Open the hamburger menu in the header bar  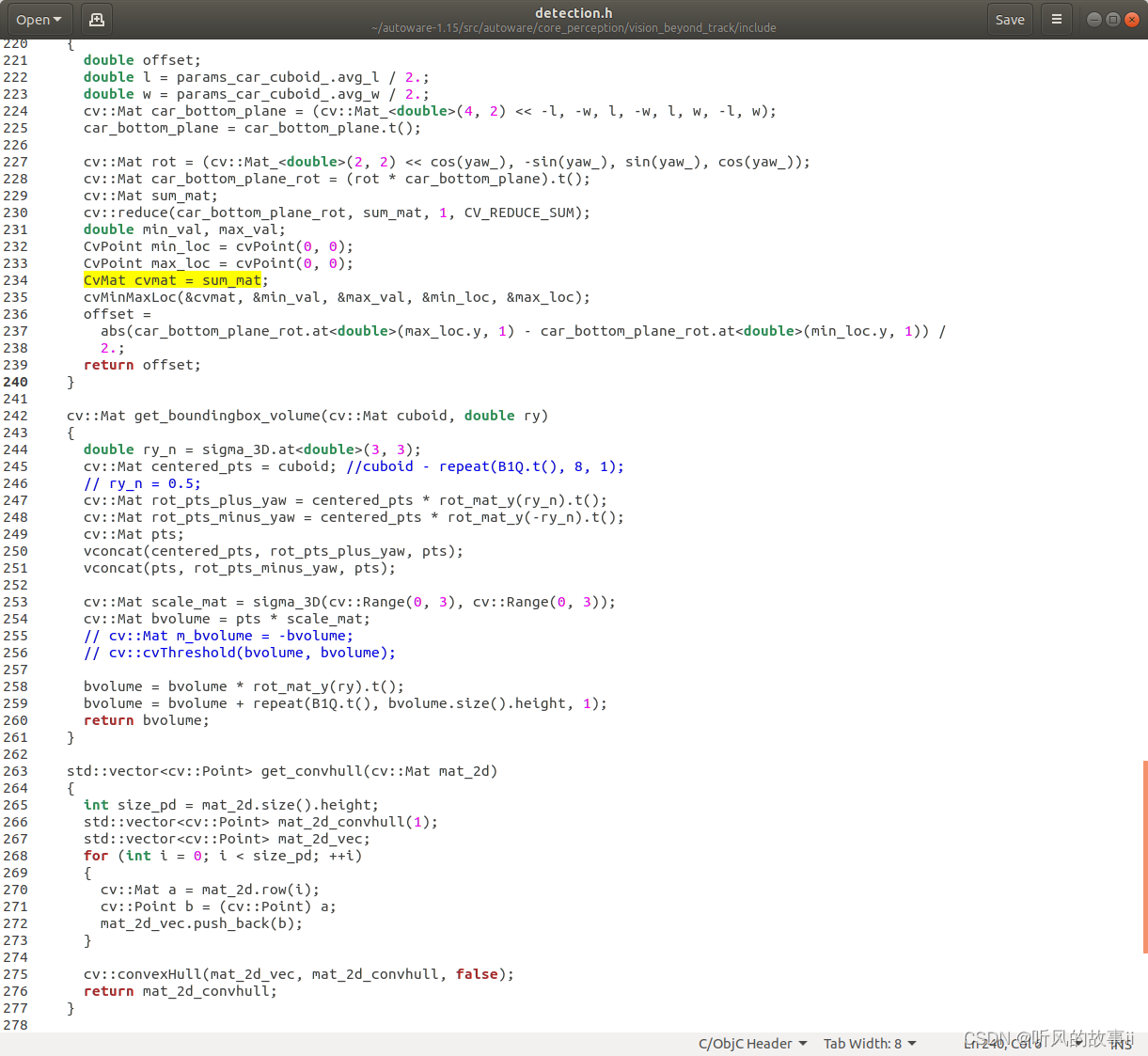click(1057, 19)
